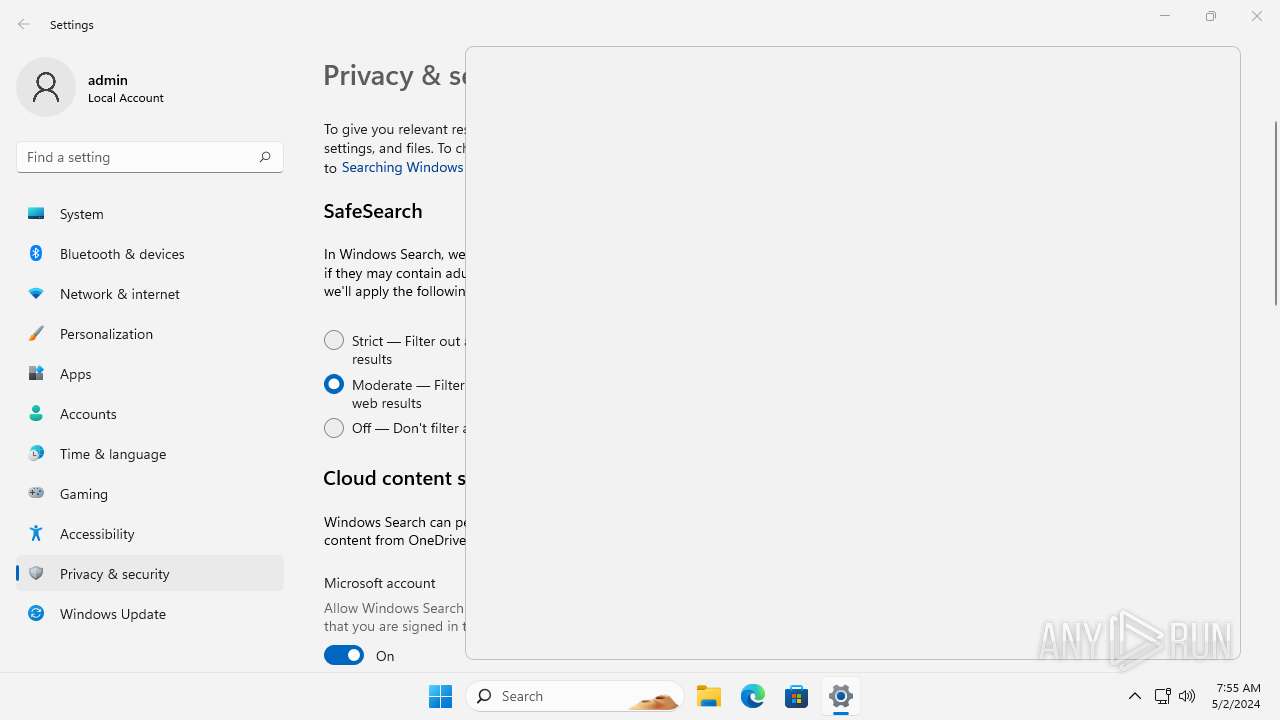Open the admin Local Account profile

pos(91,87)
